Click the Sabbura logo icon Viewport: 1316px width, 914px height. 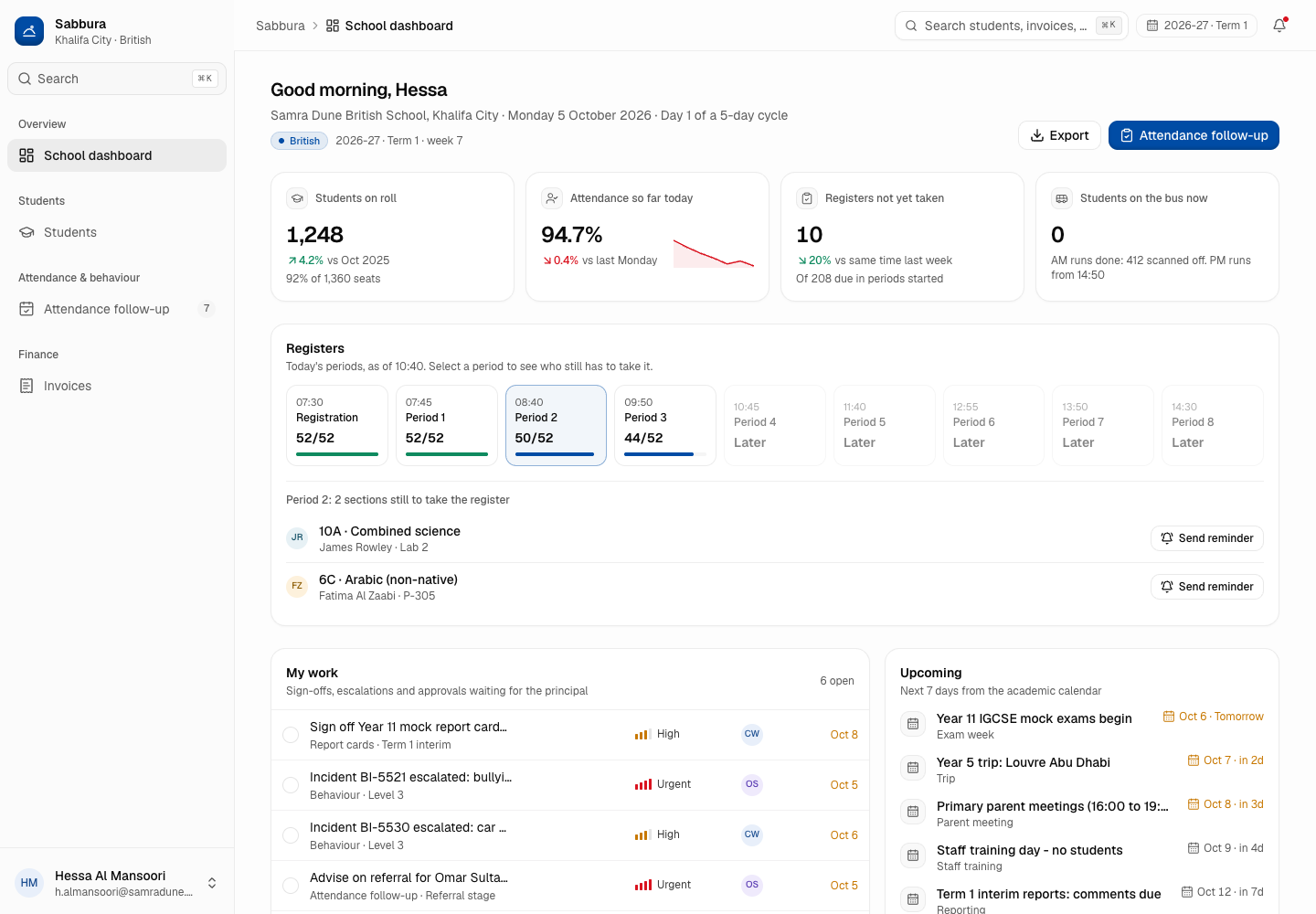tap(29, 31)
